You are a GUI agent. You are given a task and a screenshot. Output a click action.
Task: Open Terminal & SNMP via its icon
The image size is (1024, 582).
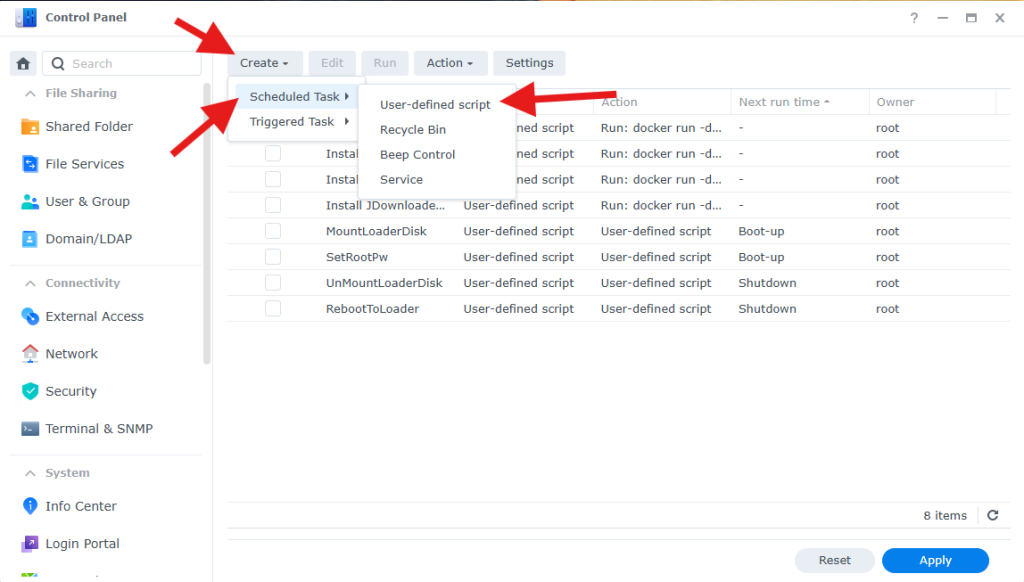(x=30, y=428)
